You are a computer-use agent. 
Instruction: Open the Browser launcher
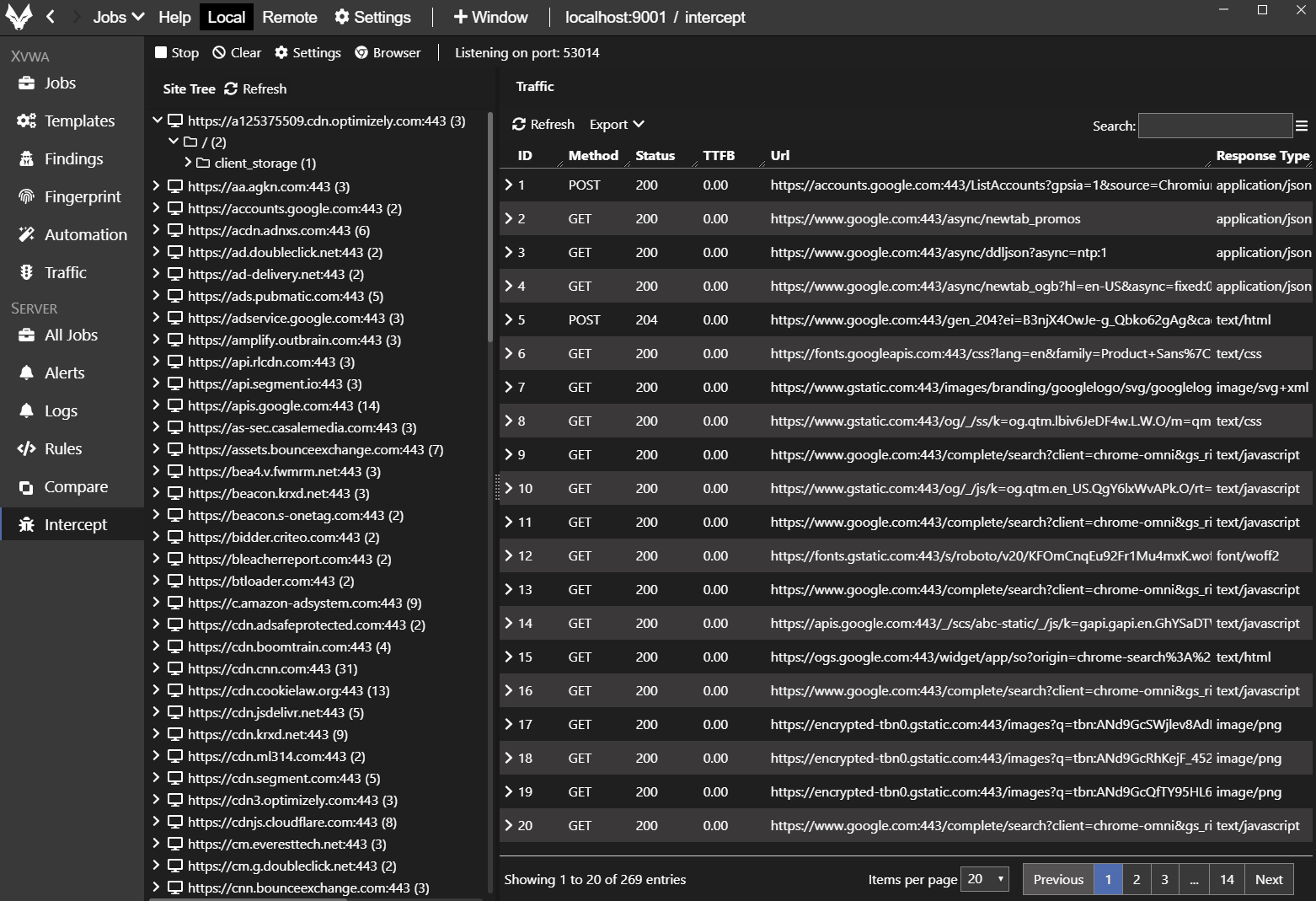point(388,53)
